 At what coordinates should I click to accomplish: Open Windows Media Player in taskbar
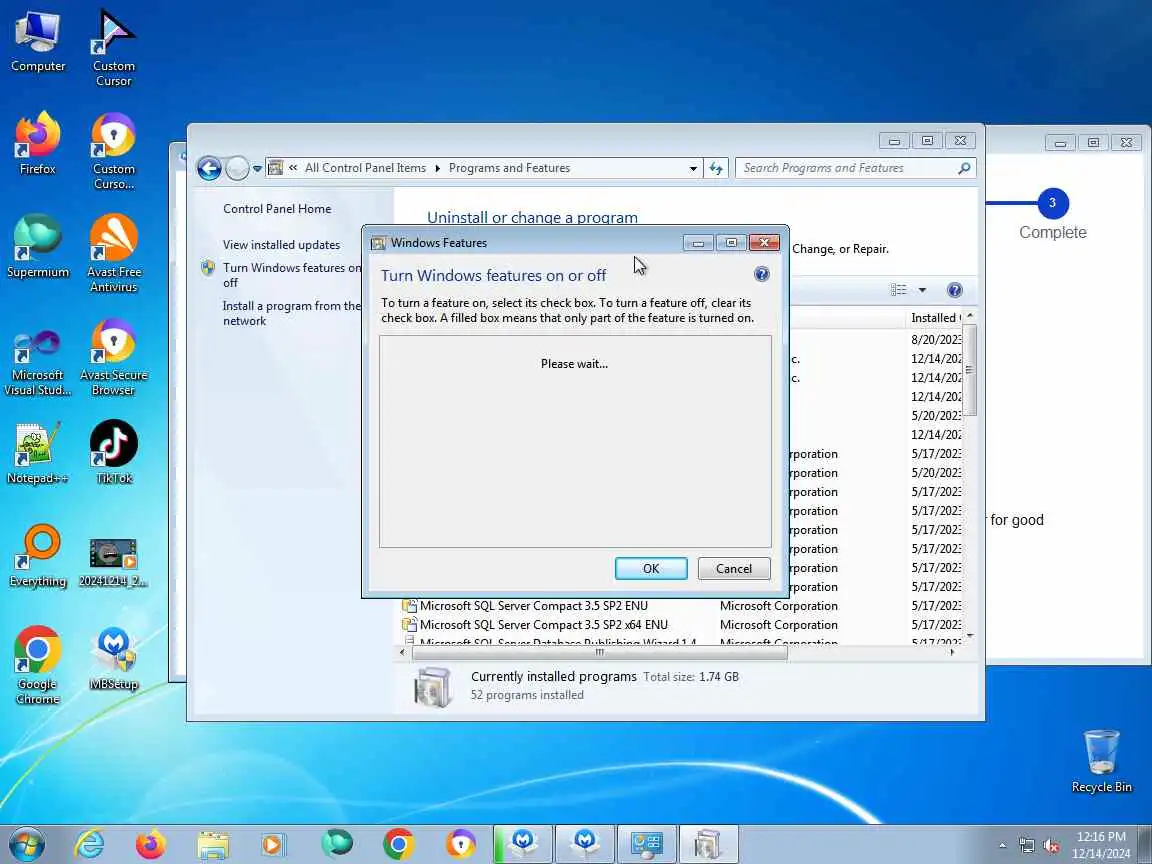pos(275,844)
